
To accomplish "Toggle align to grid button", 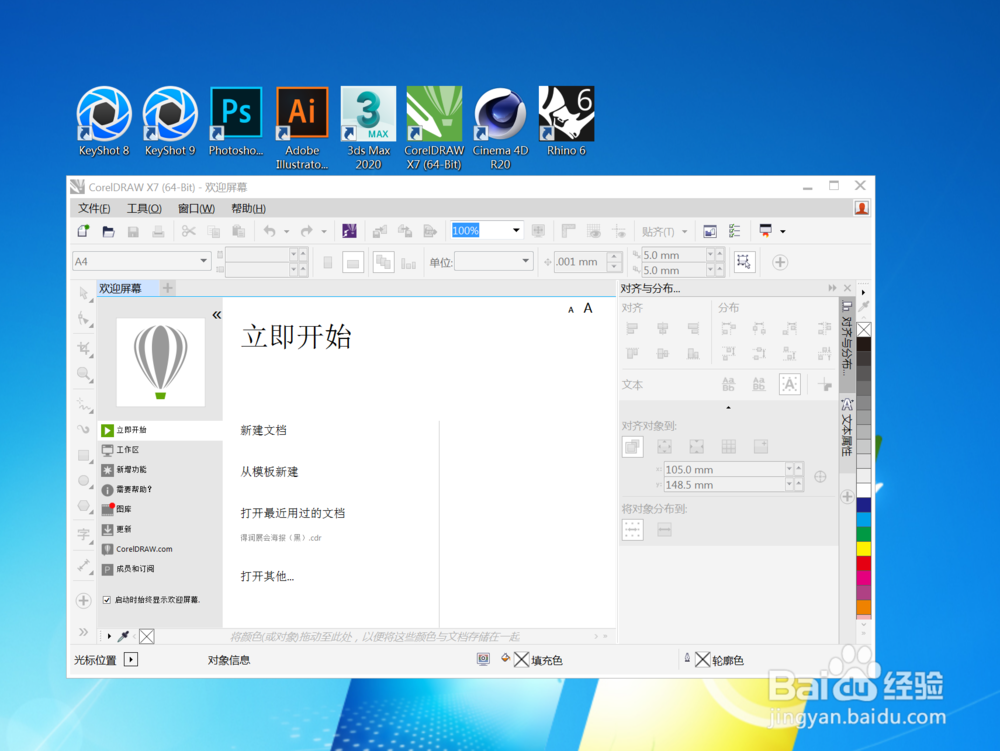I will coord(728,446).
